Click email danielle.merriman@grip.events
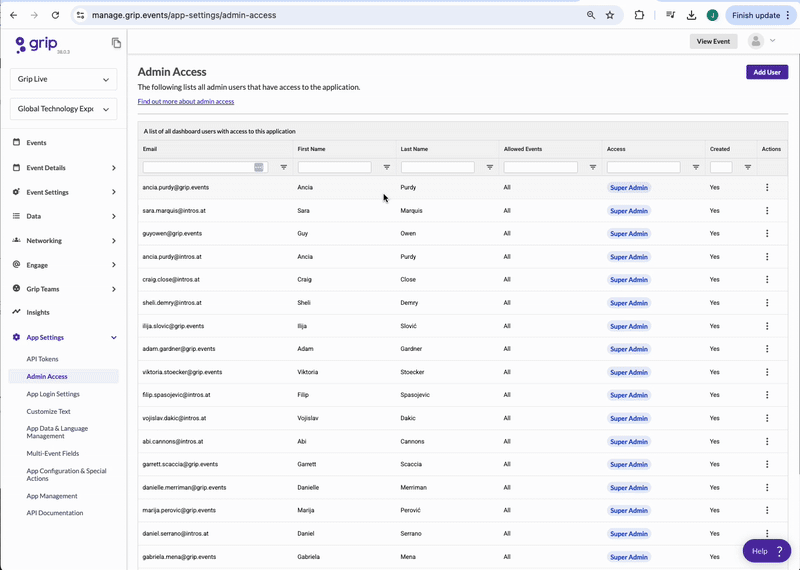The width and height of the screenshot is (800, 570). (x=184, y=487)
